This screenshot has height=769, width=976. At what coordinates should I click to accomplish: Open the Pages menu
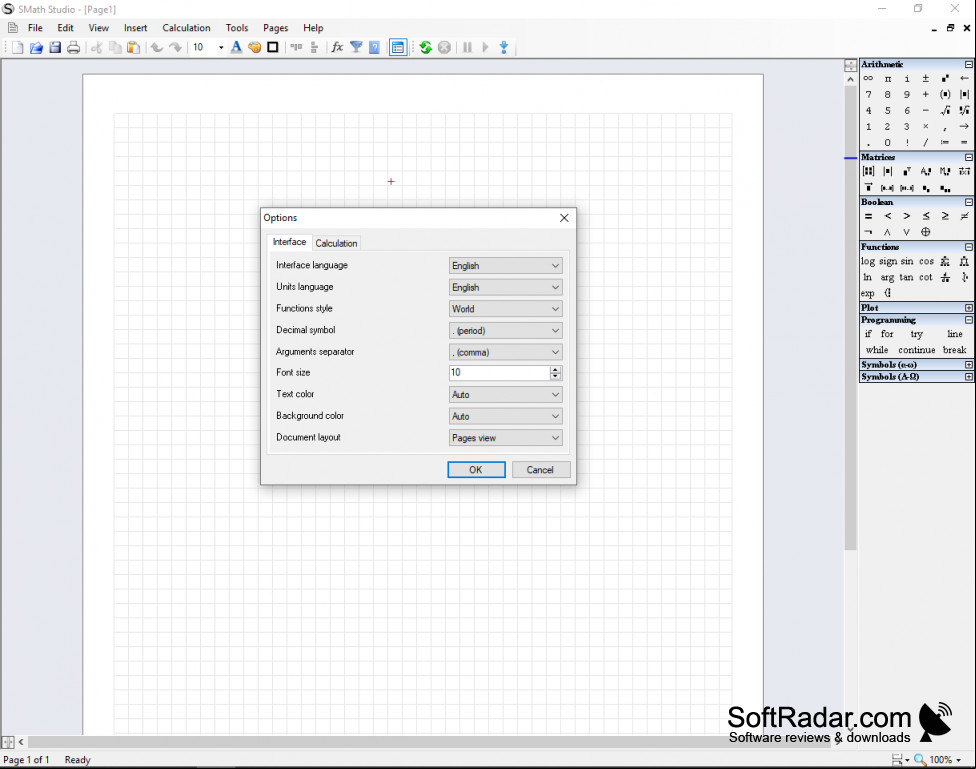275,28
